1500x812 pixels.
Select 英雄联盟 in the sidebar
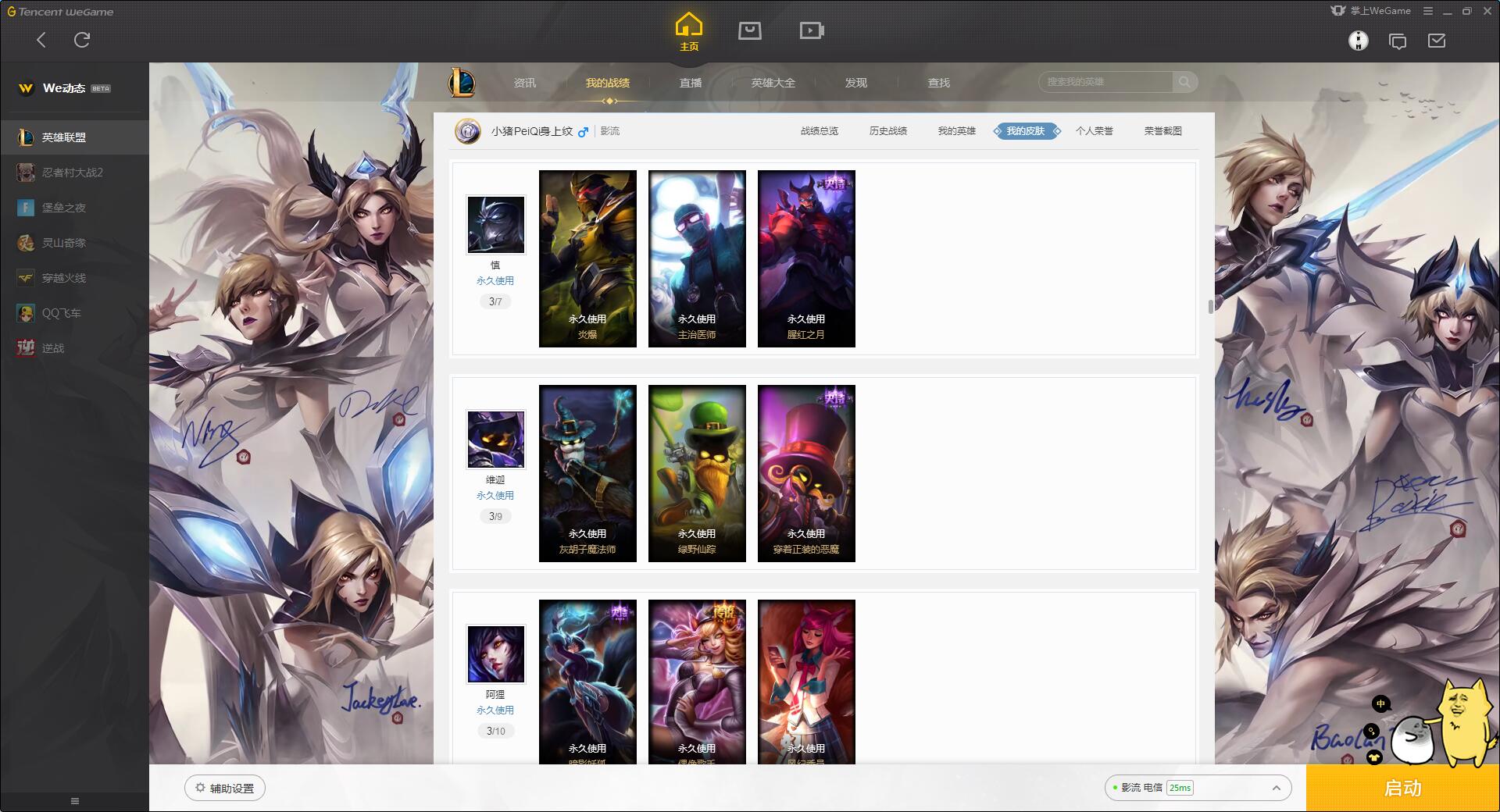coord(74,137)
